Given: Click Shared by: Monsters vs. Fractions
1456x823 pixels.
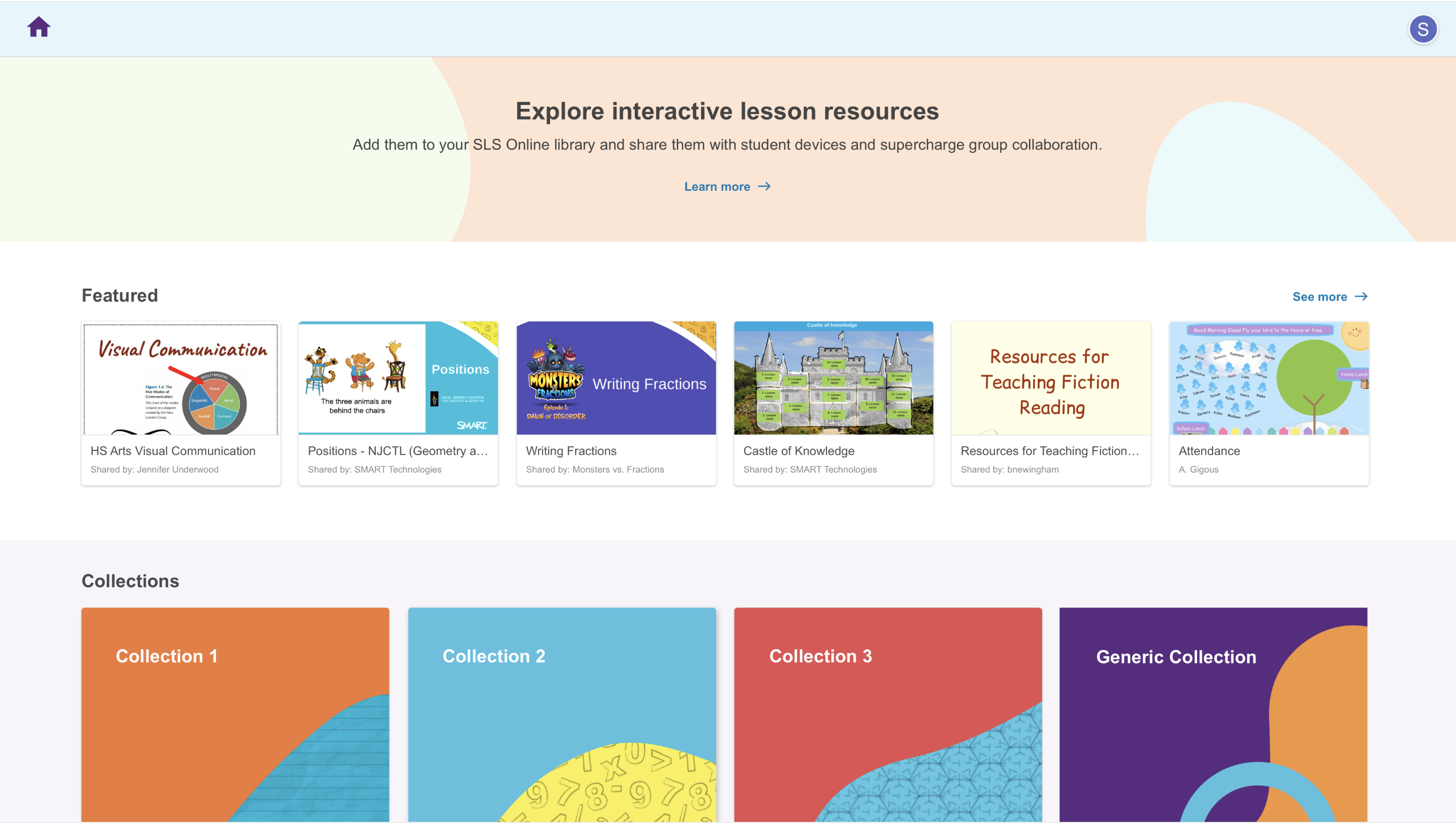Looking at the screenshot, I should (595, 470).
